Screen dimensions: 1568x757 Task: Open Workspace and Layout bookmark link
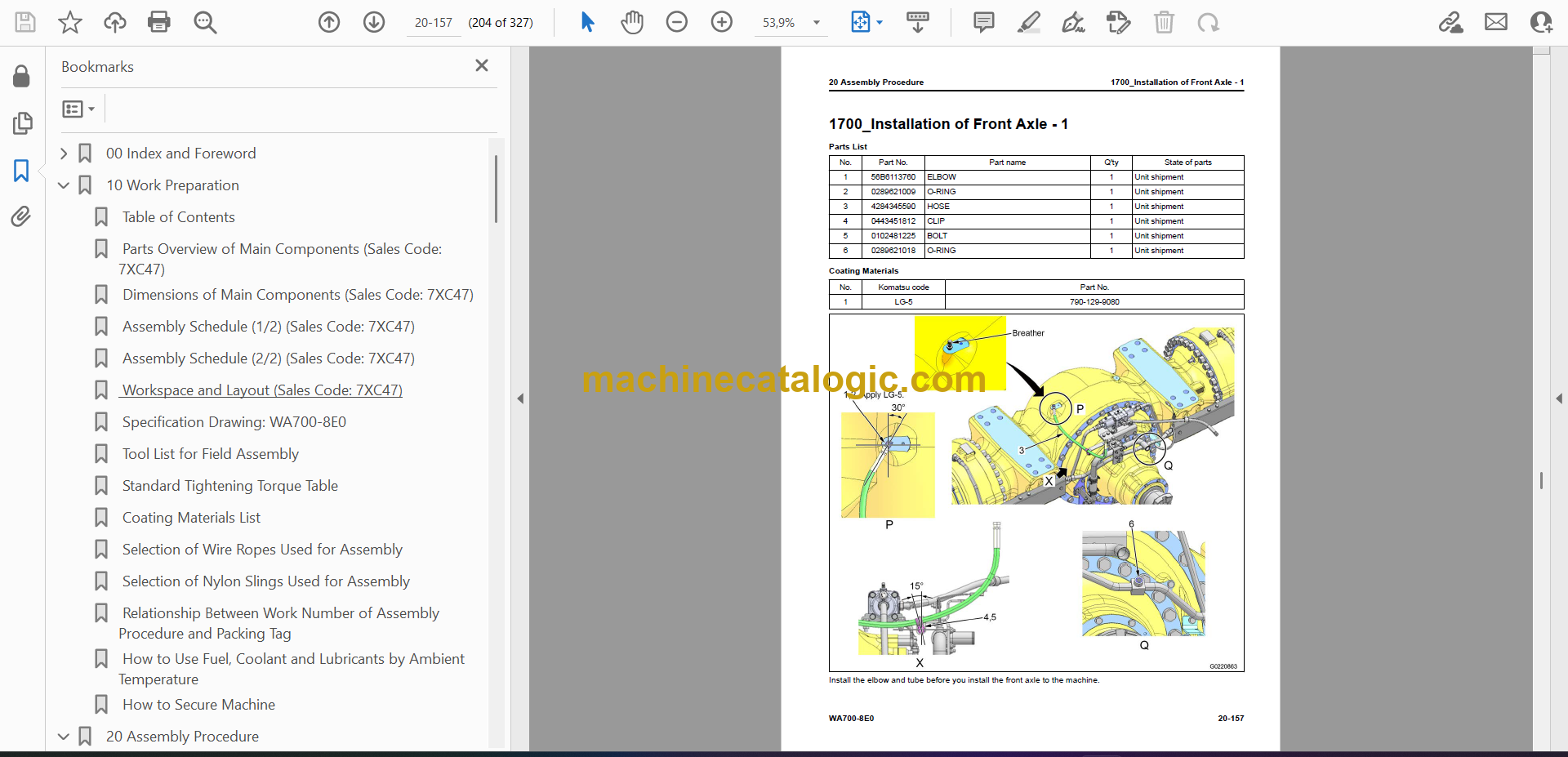(261, 390)
